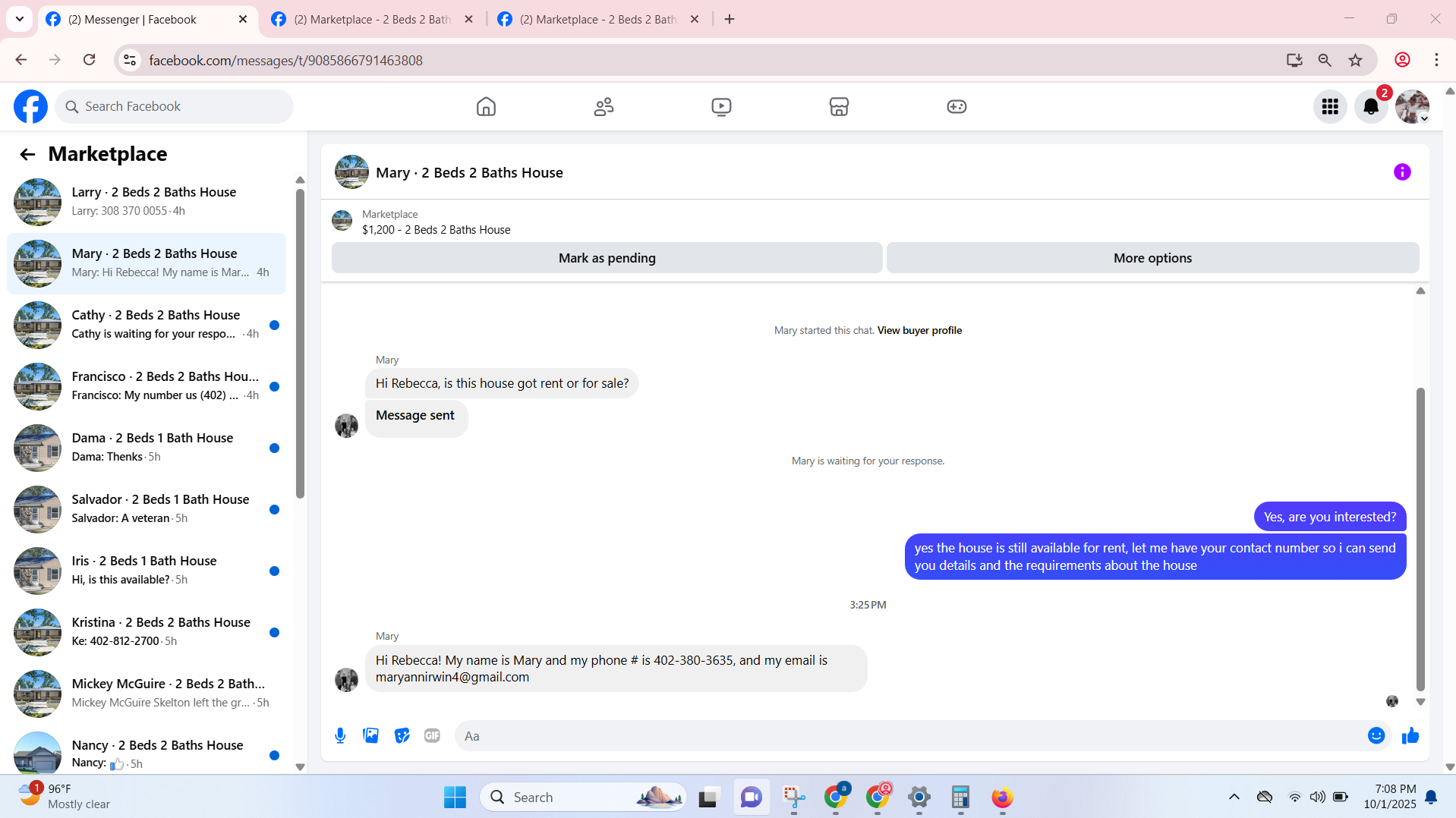Switch to the second Marketplace browser tab
The height and width of the screenshot is (818, 1456).
pyautogui.click(x=372, y=20)
